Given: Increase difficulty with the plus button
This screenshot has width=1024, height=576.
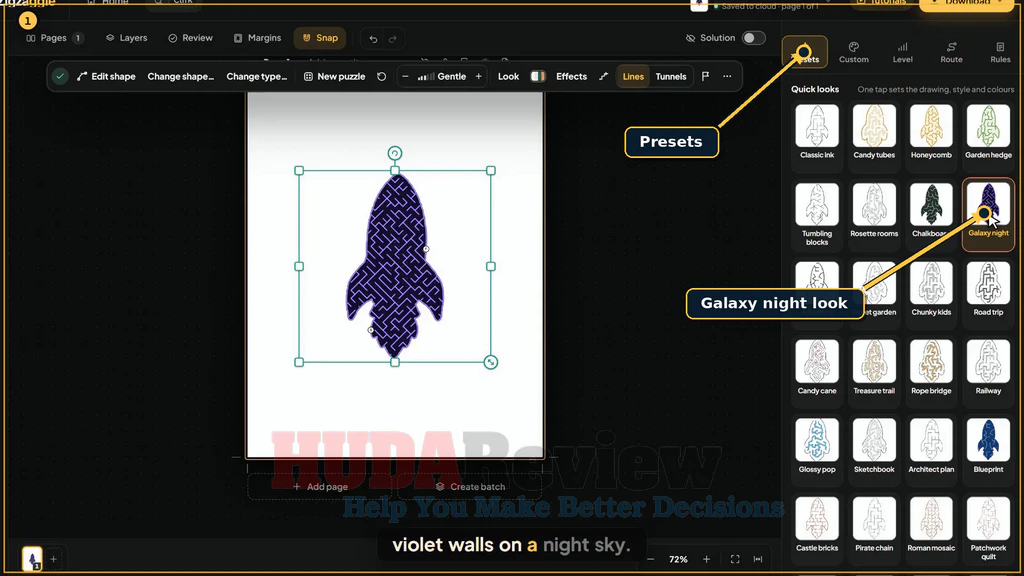Looking at the screenshot, I should [479, 76].
